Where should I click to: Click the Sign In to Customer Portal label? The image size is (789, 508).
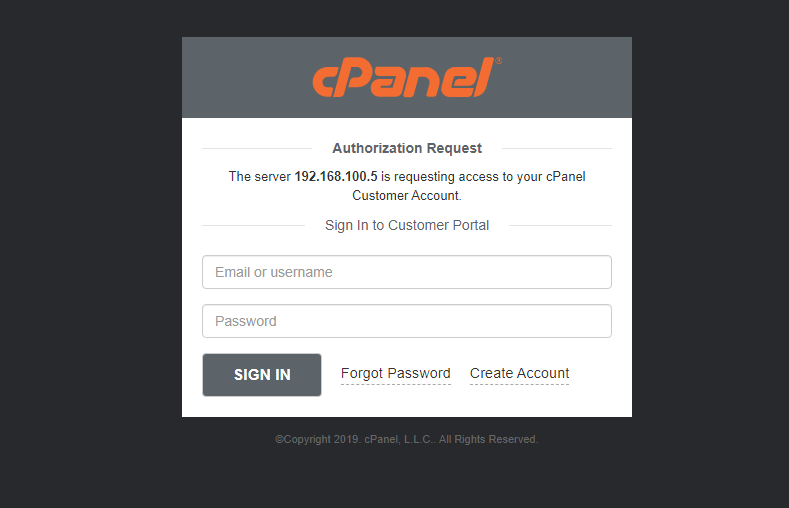(407, 225)
